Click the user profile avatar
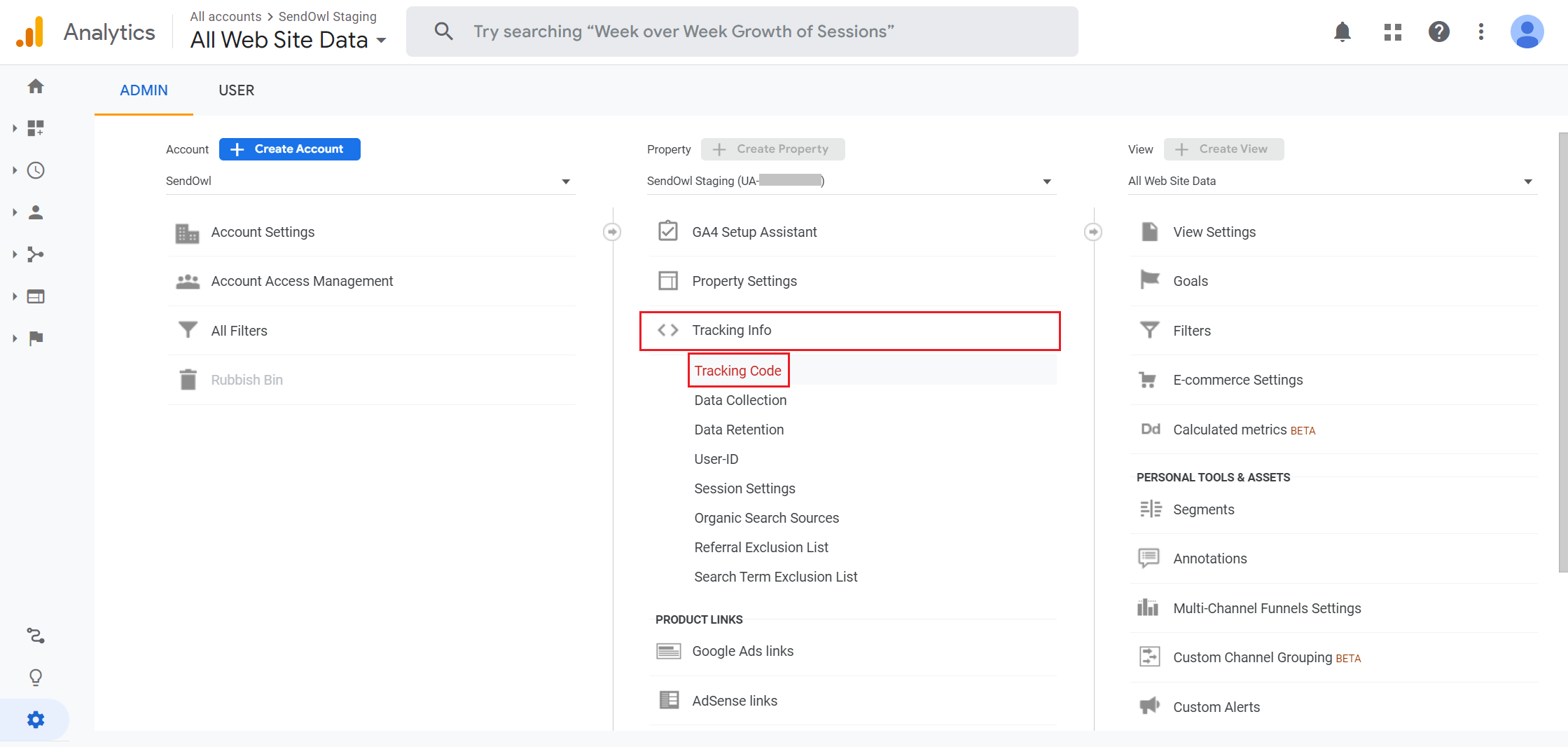 [1527, 32]
